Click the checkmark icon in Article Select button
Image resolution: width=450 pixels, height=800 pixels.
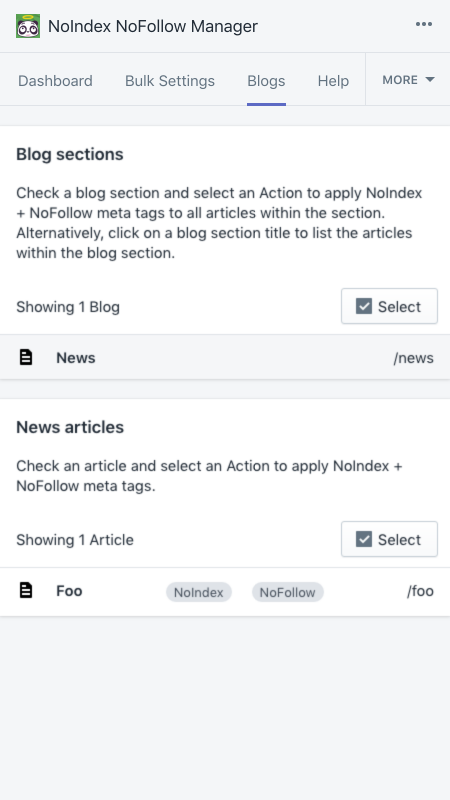tap(363, 539)
